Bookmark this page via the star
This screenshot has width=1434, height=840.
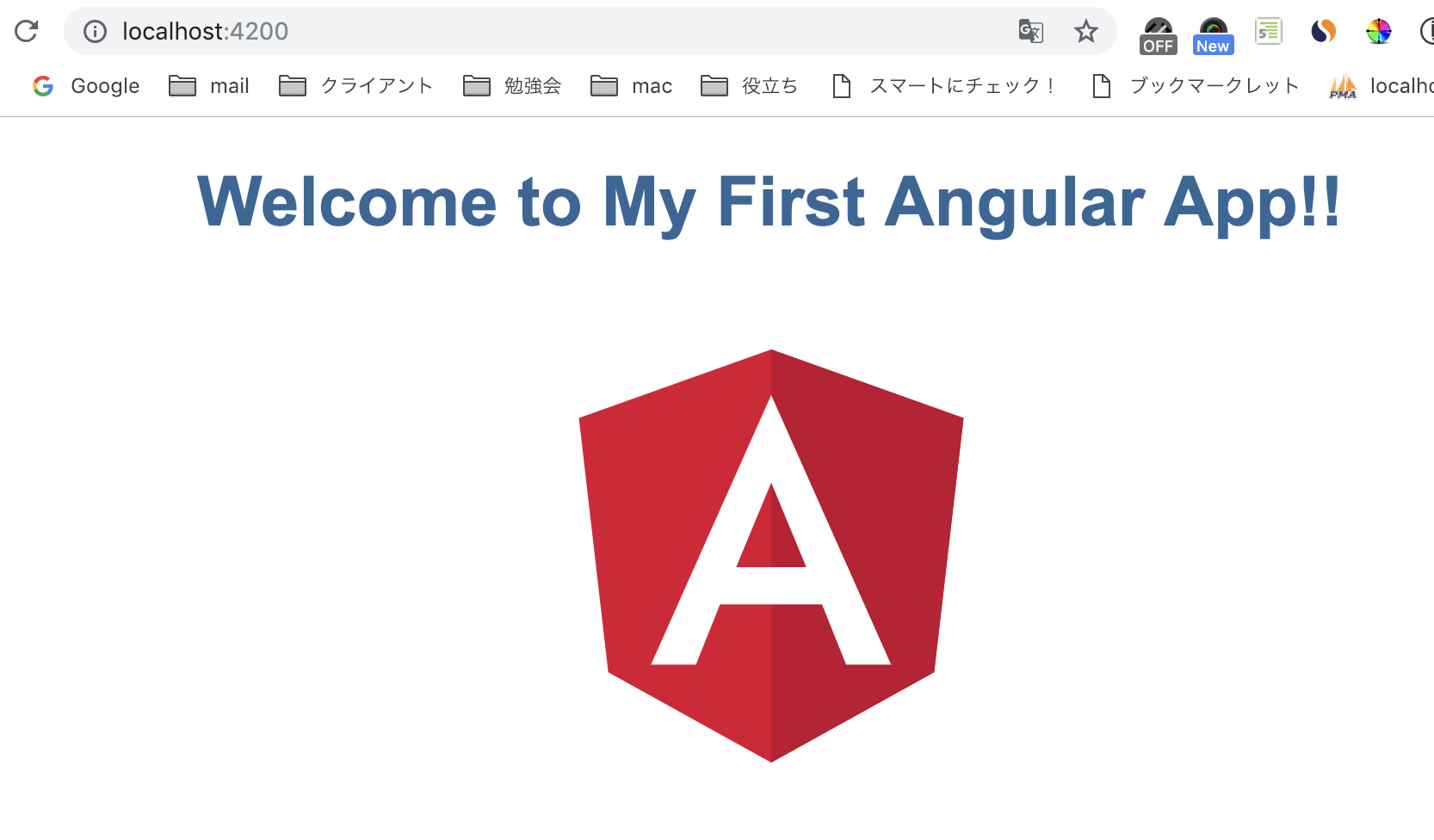1086,31
